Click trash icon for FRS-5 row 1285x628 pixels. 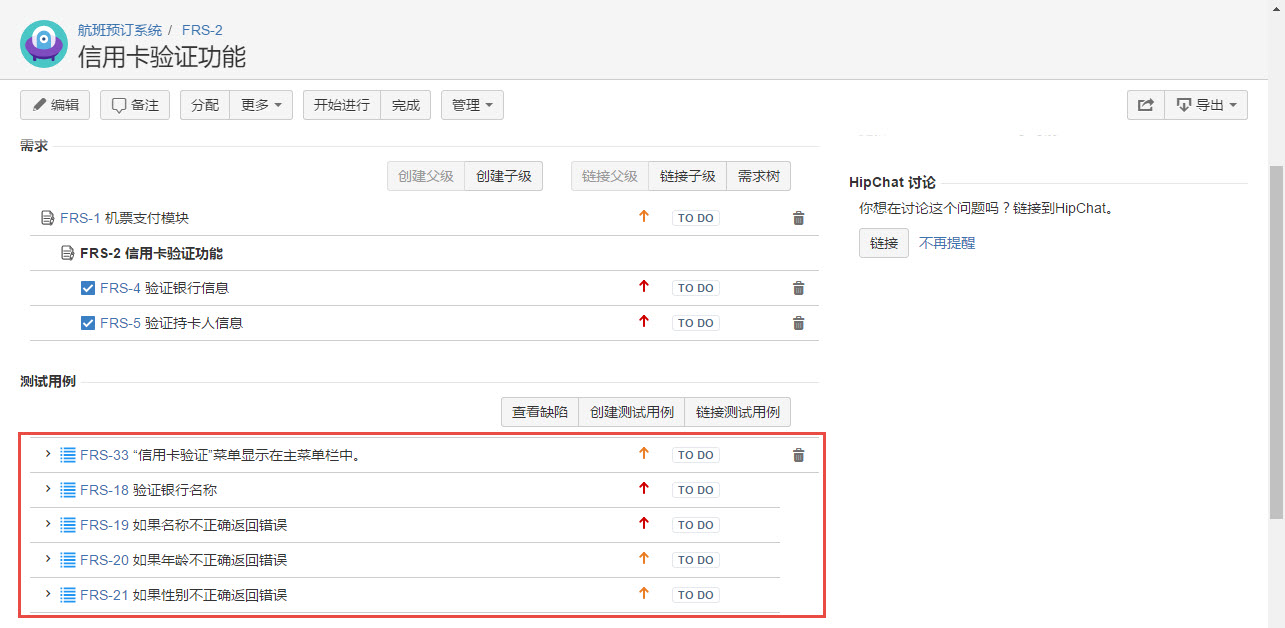tap(798, 323)
